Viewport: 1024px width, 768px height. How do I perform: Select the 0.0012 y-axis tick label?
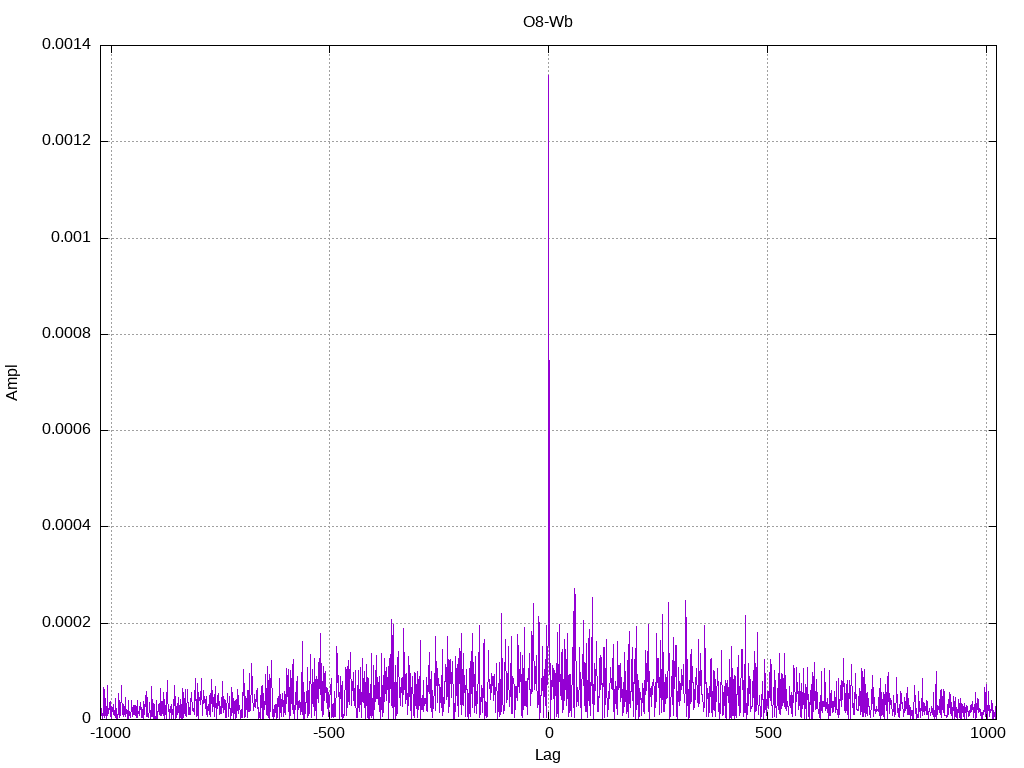click(x=66, y=141)
